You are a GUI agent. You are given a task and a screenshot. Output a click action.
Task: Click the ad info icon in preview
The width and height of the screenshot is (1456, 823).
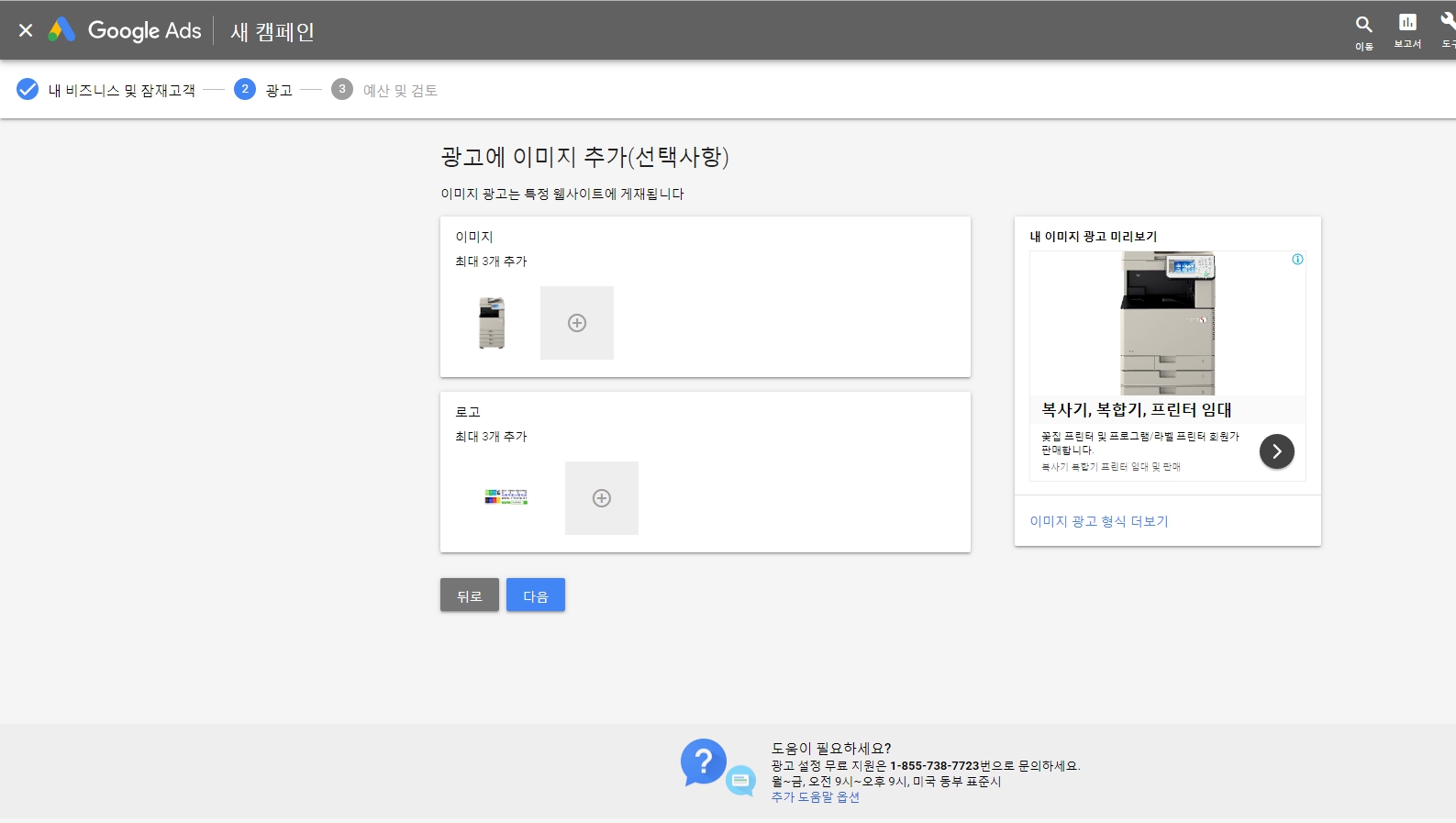click(1297, 260)
